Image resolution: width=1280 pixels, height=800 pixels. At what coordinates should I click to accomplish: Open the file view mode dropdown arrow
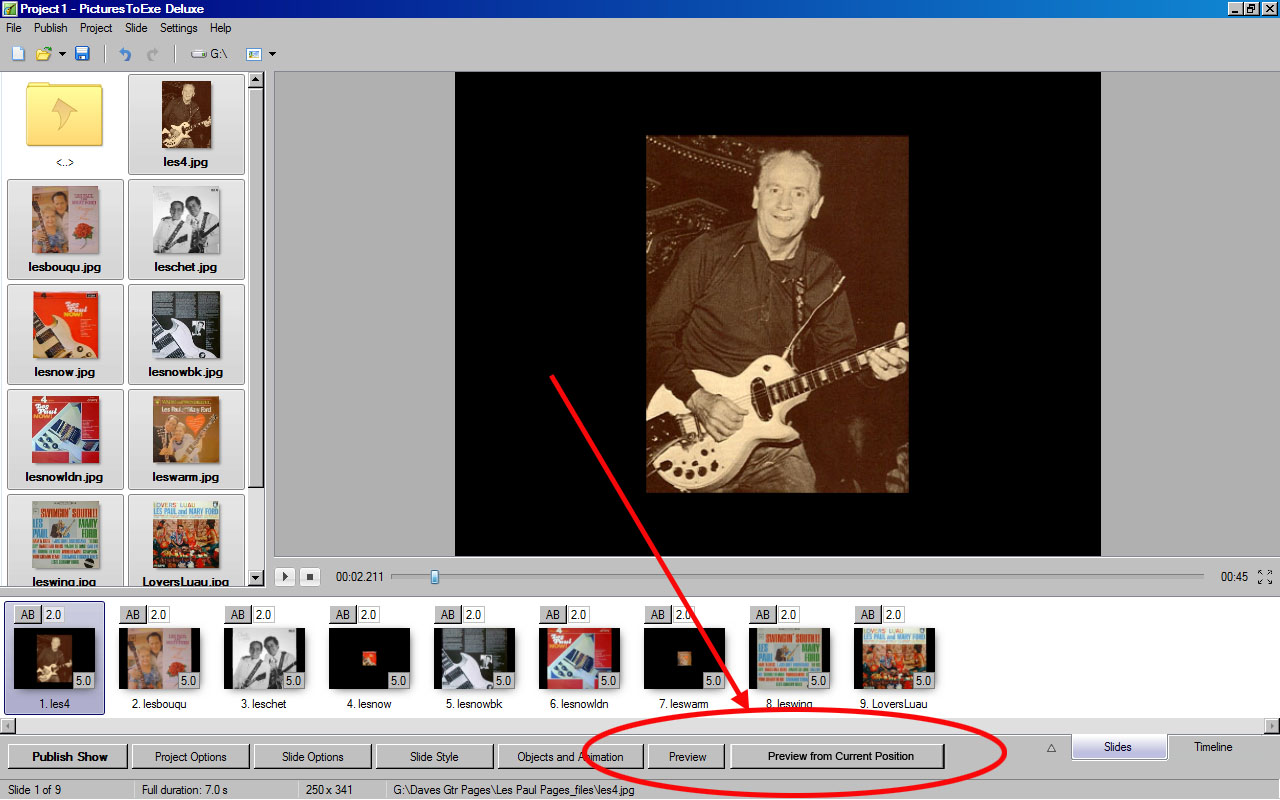click(272, 54)
